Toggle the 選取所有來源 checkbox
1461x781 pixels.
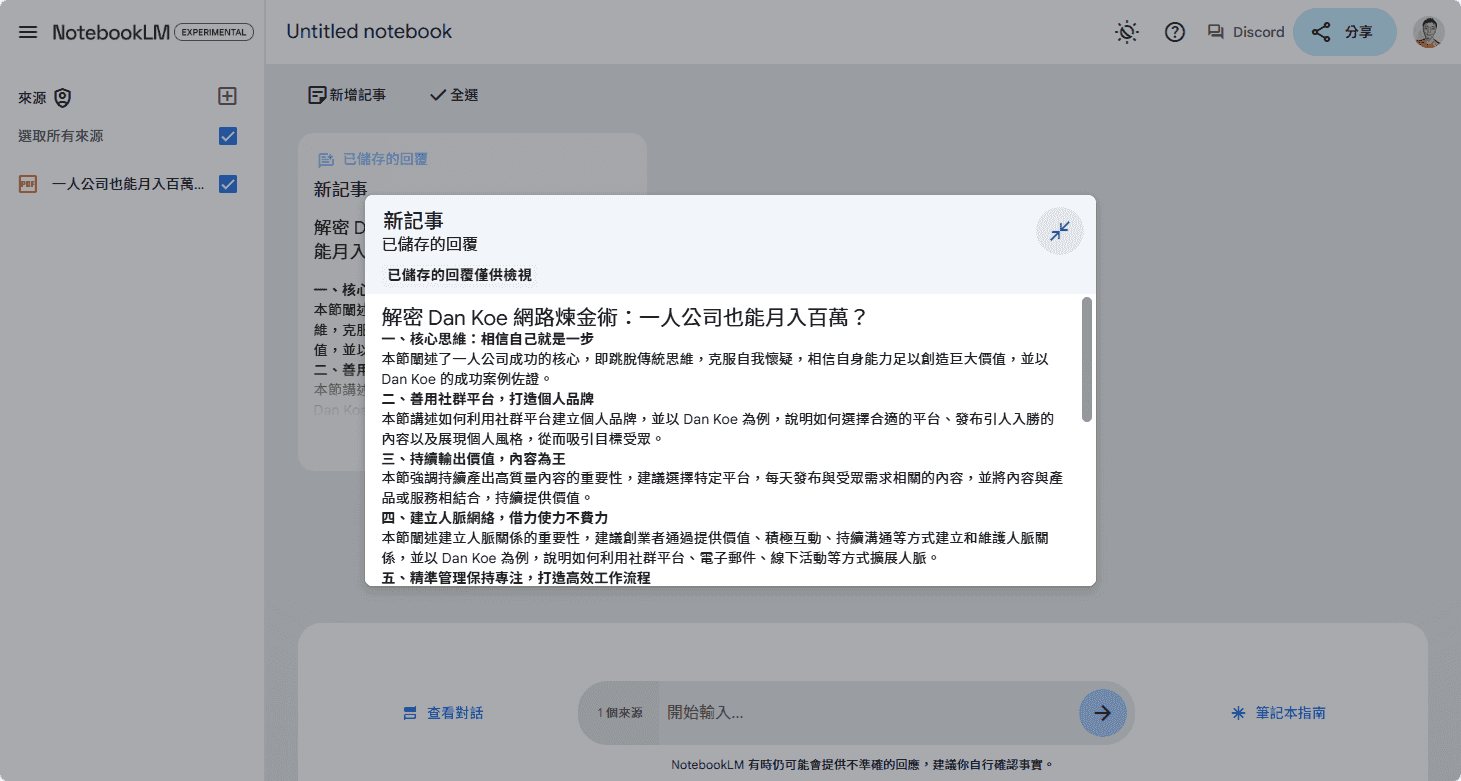tap(228, 136)
